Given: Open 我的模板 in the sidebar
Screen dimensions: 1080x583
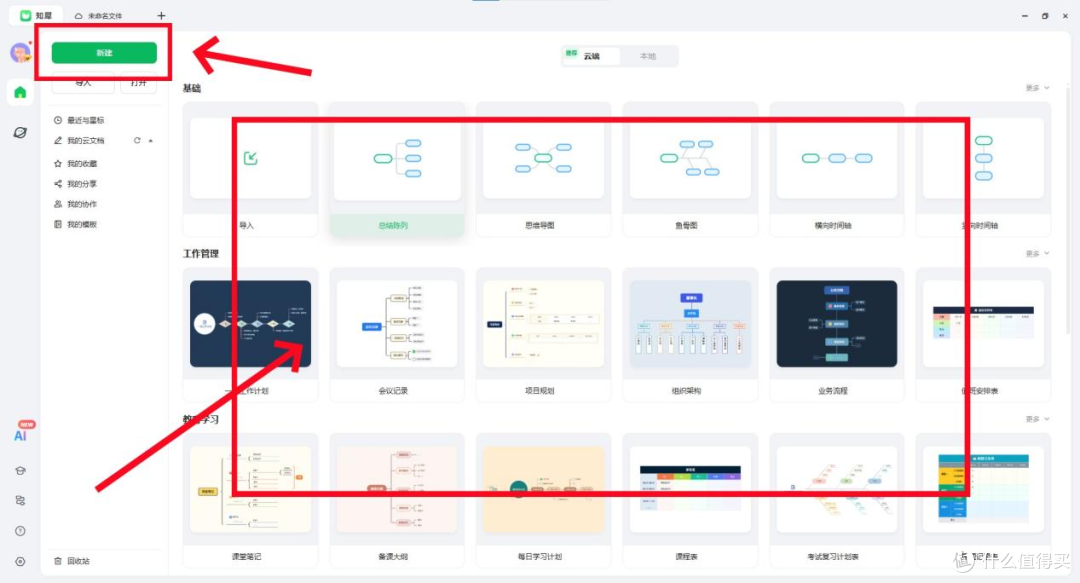Looking at the screenshot, I should pos(82,224).
